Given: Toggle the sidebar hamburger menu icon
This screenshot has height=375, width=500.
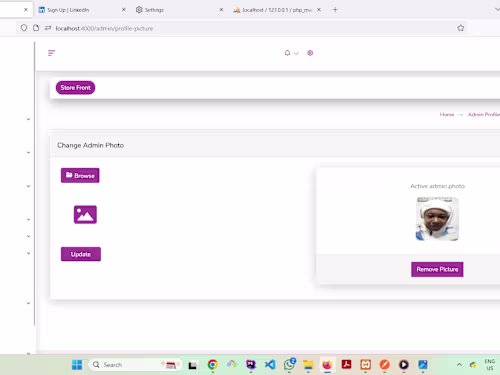Looking at the screenshot, I should point(51,53).
